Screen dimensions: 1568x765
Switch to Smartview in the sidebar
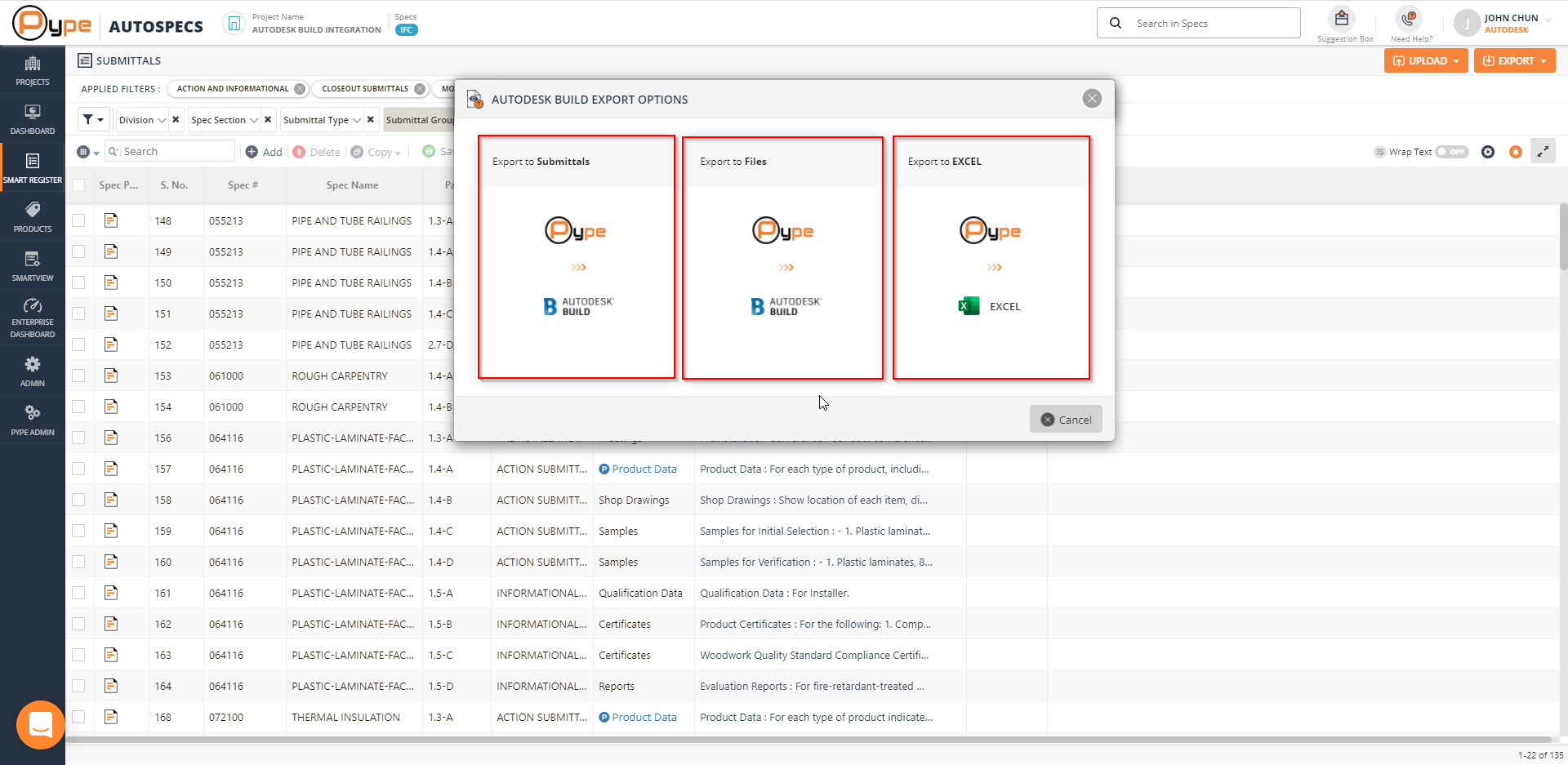click(x=33, y=266)
